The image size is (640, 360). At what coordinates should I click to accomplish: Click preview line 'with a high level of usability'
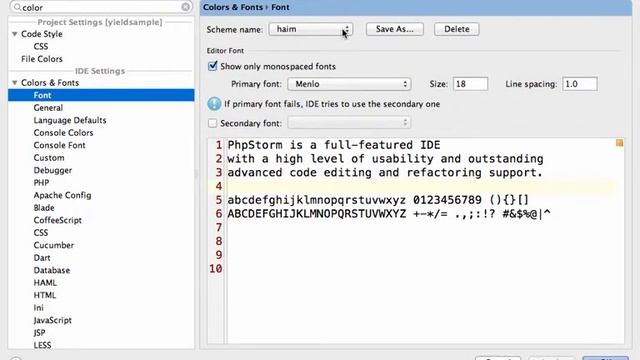click(x=385, y=158)
